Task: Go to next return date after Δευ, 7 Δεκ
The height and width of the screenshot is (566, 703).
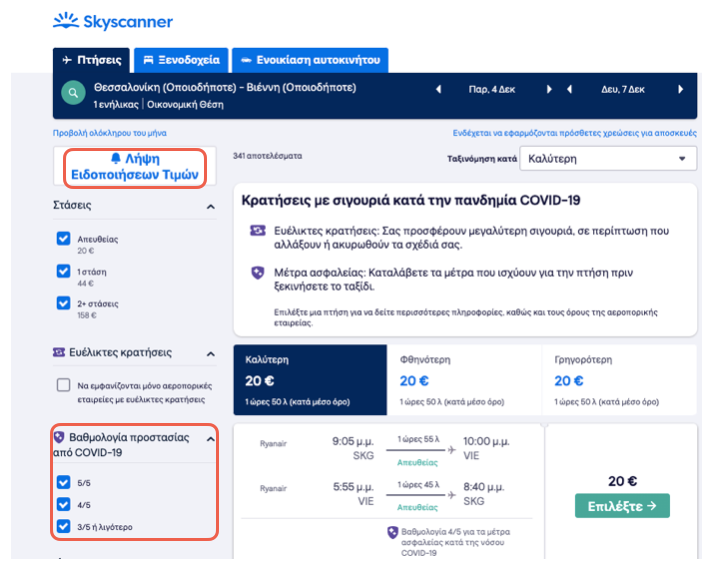Action: click(681, 89)
